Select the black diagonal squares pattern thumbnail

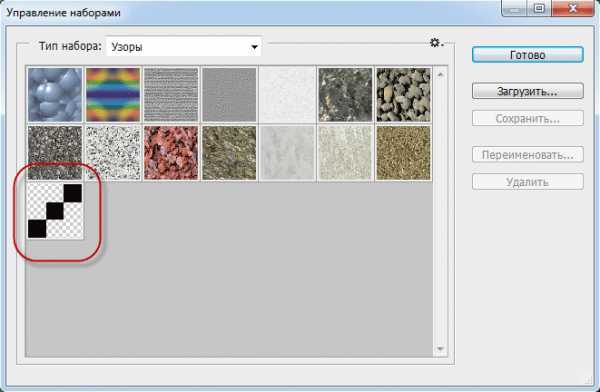(55, 211)
